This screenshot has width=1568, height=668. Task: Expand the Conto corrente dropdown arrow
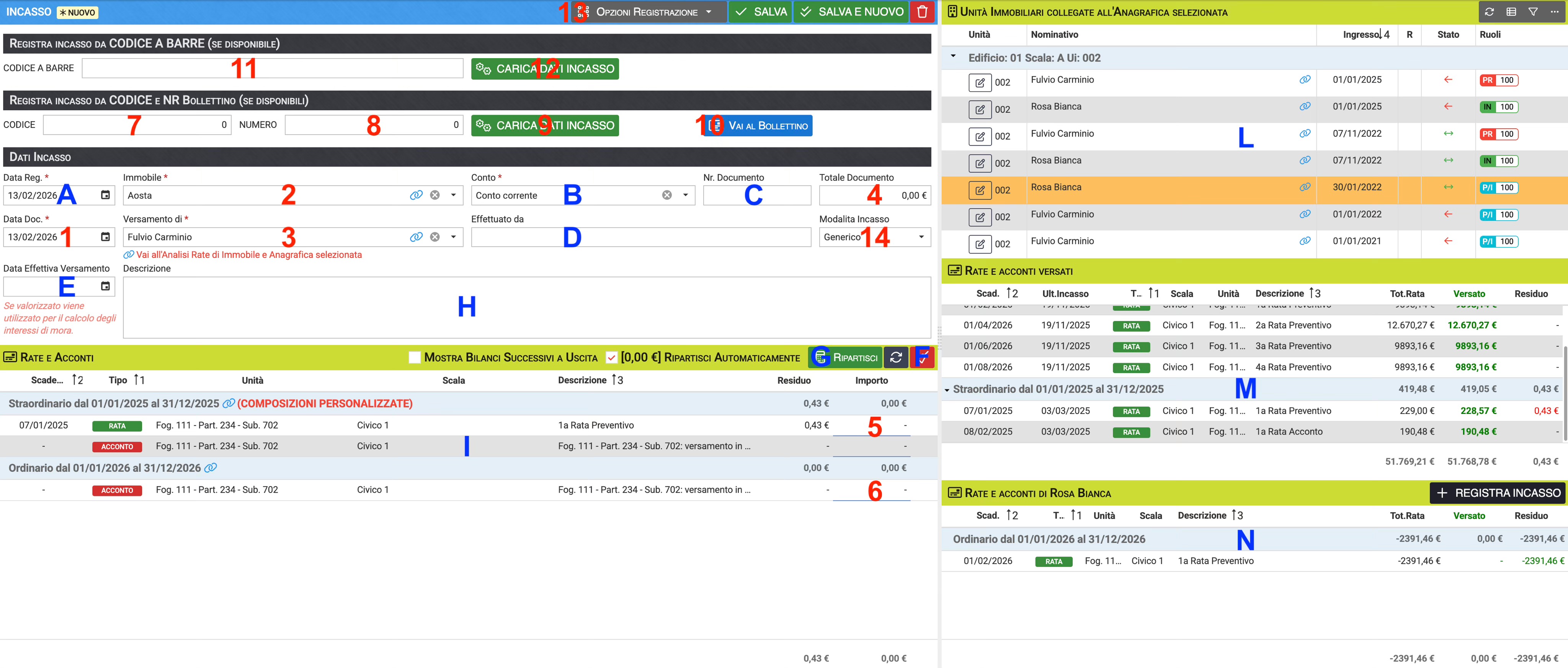[685, 195]
